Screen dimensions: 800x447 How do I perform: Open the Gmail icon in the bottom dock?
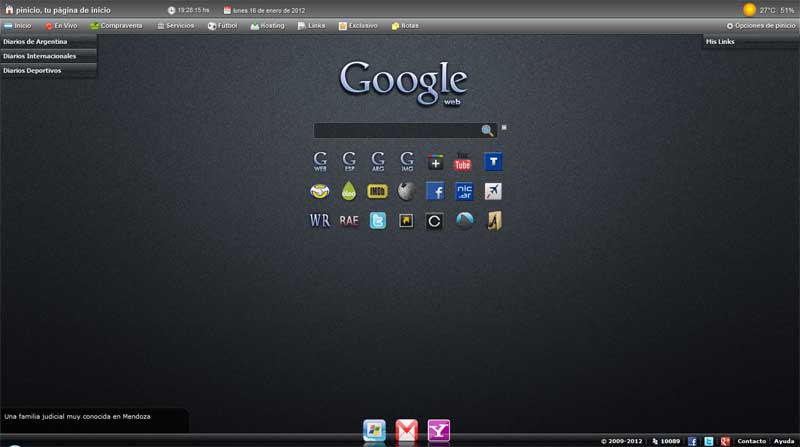[406, 431]
